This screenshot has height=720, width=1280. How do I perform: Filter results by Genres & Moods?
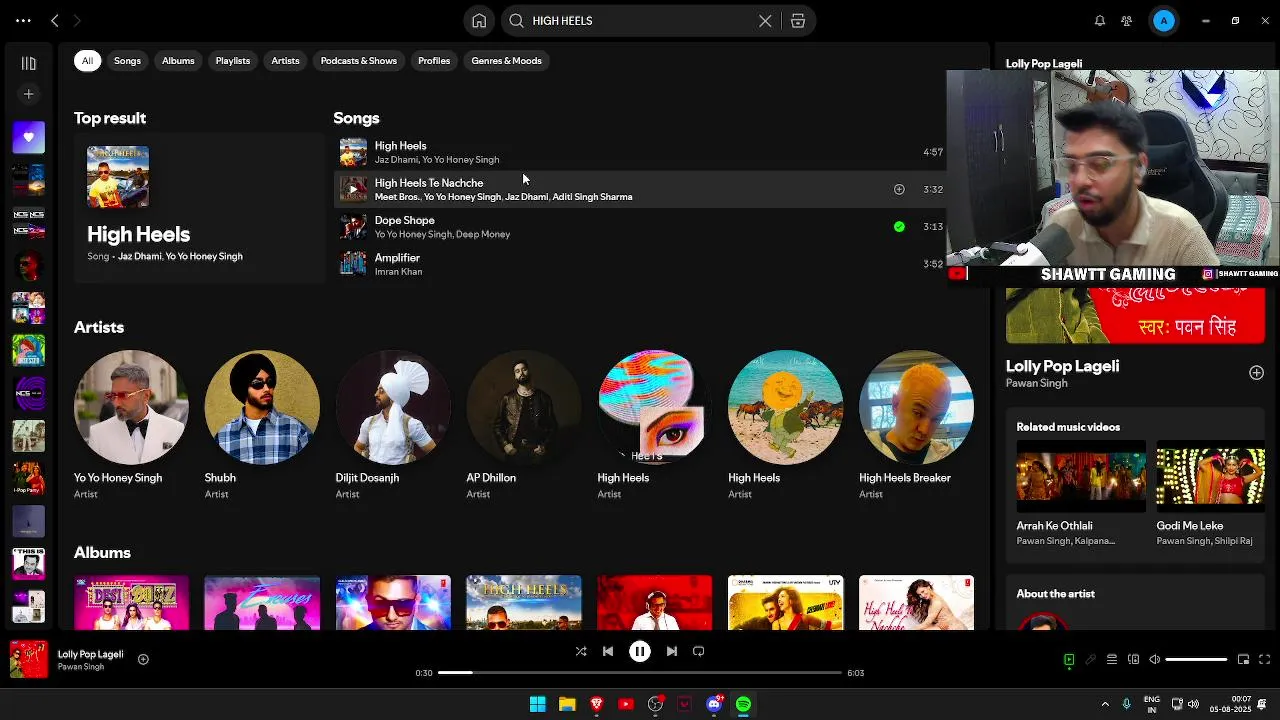(506, 61)
